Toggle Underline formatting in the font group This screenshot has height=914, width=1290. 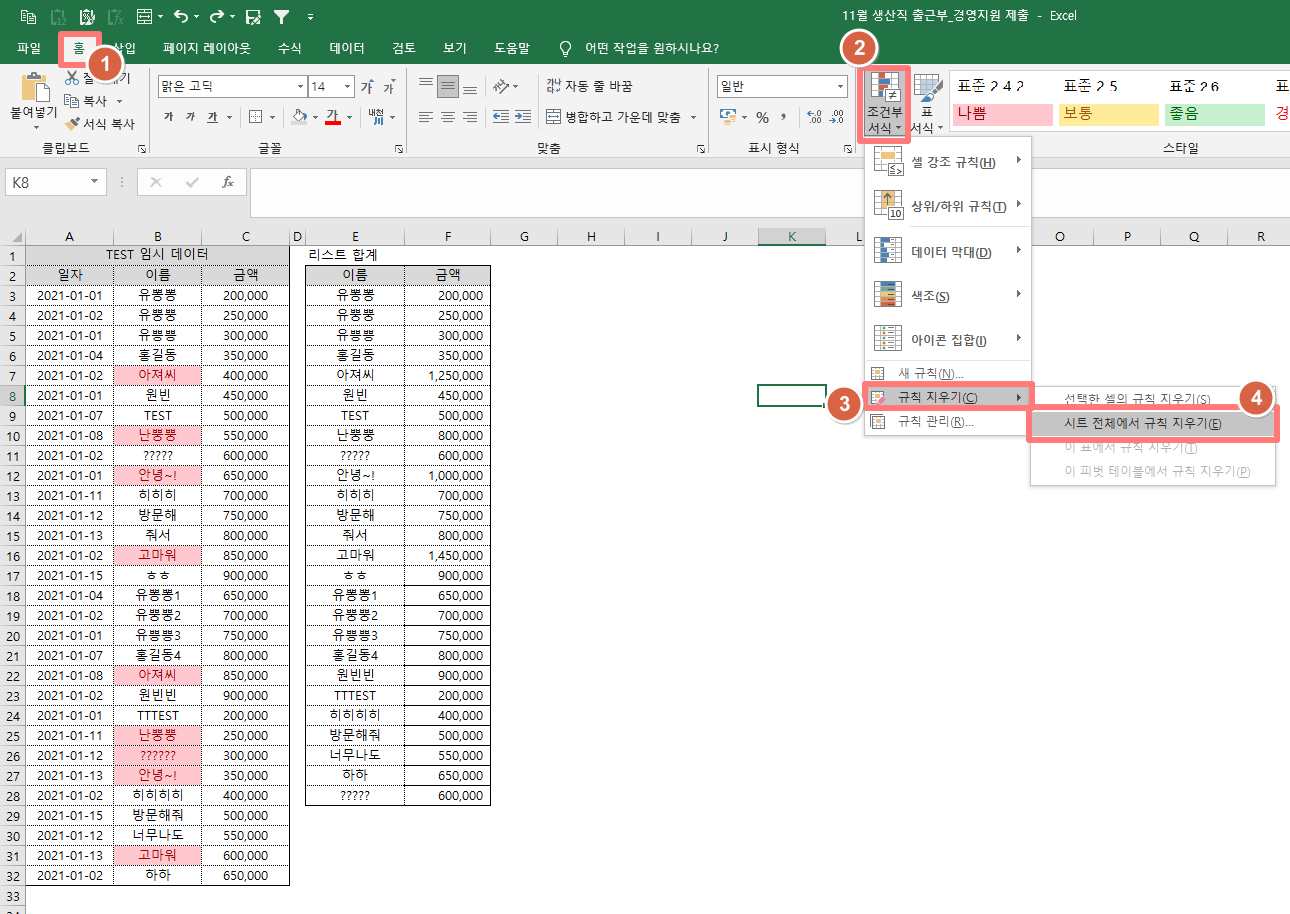click(x=212, y=117)
